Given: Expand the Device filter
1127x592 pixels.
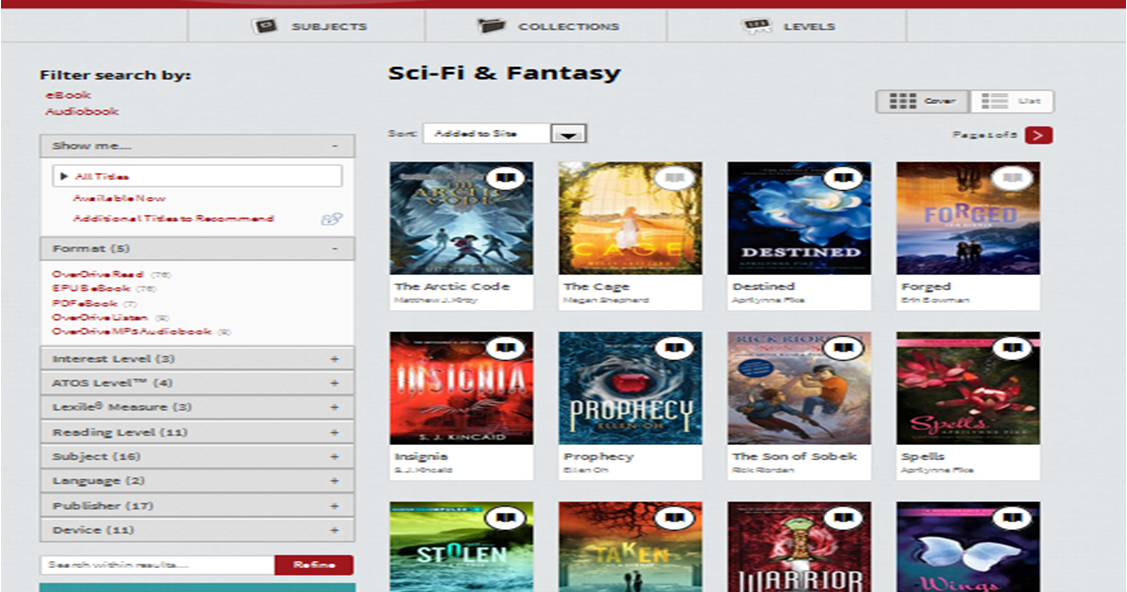Looking at the screenshot, I should click(x=197, y=530).
